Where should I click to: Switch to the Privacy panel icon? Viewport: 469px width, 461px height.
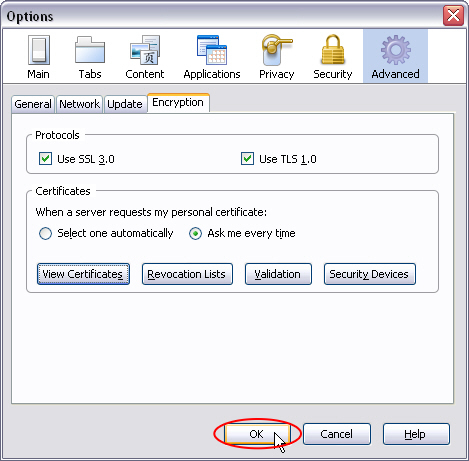(277, 57)
